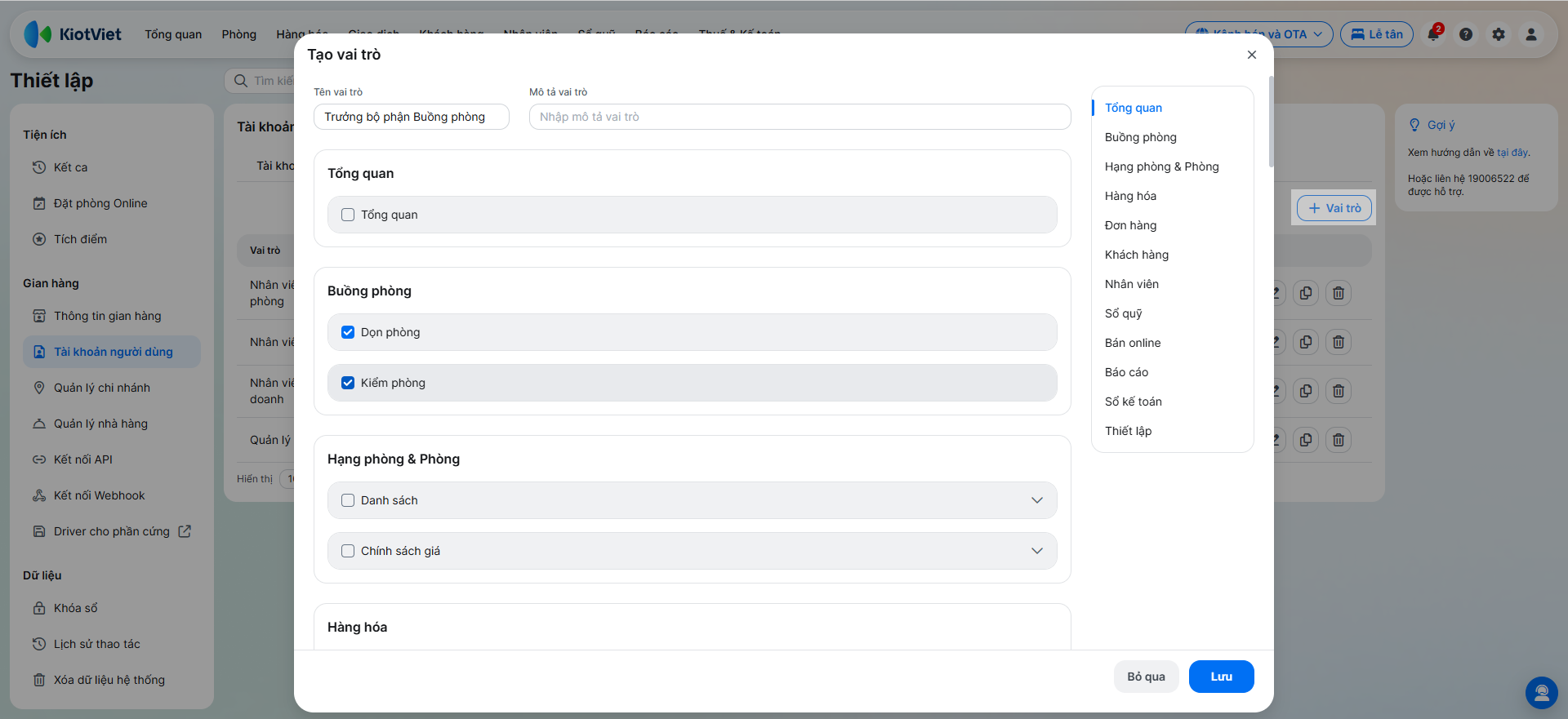Close the Tạo vai trò dialog
Screen dimensions: 1568x719
(x=1252, y=55)
